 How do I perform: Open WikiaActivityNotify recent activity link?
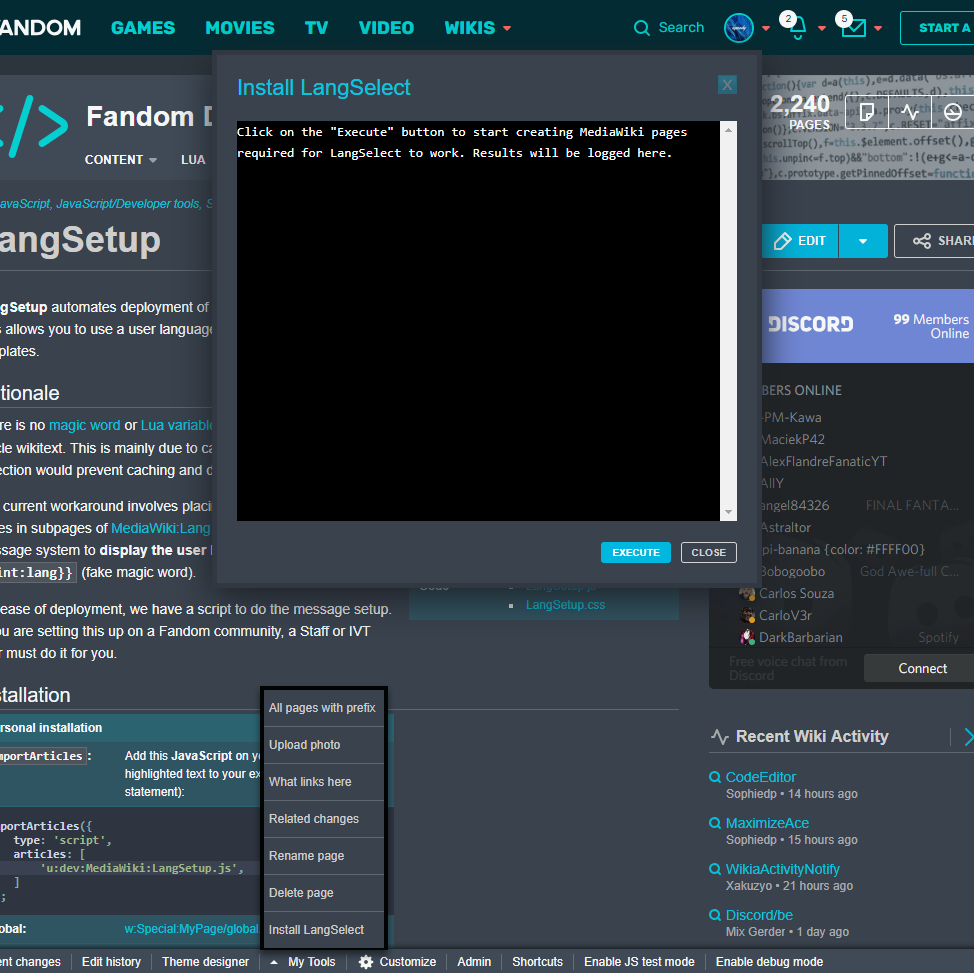(783, 869)
